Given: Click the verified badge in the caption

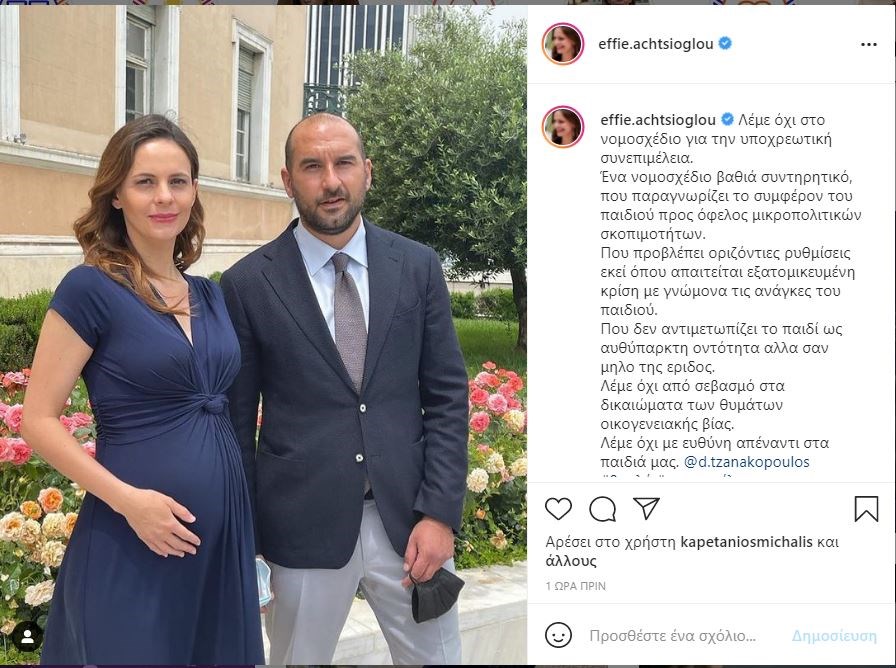Looking at the screenshot, I should 727,119.
